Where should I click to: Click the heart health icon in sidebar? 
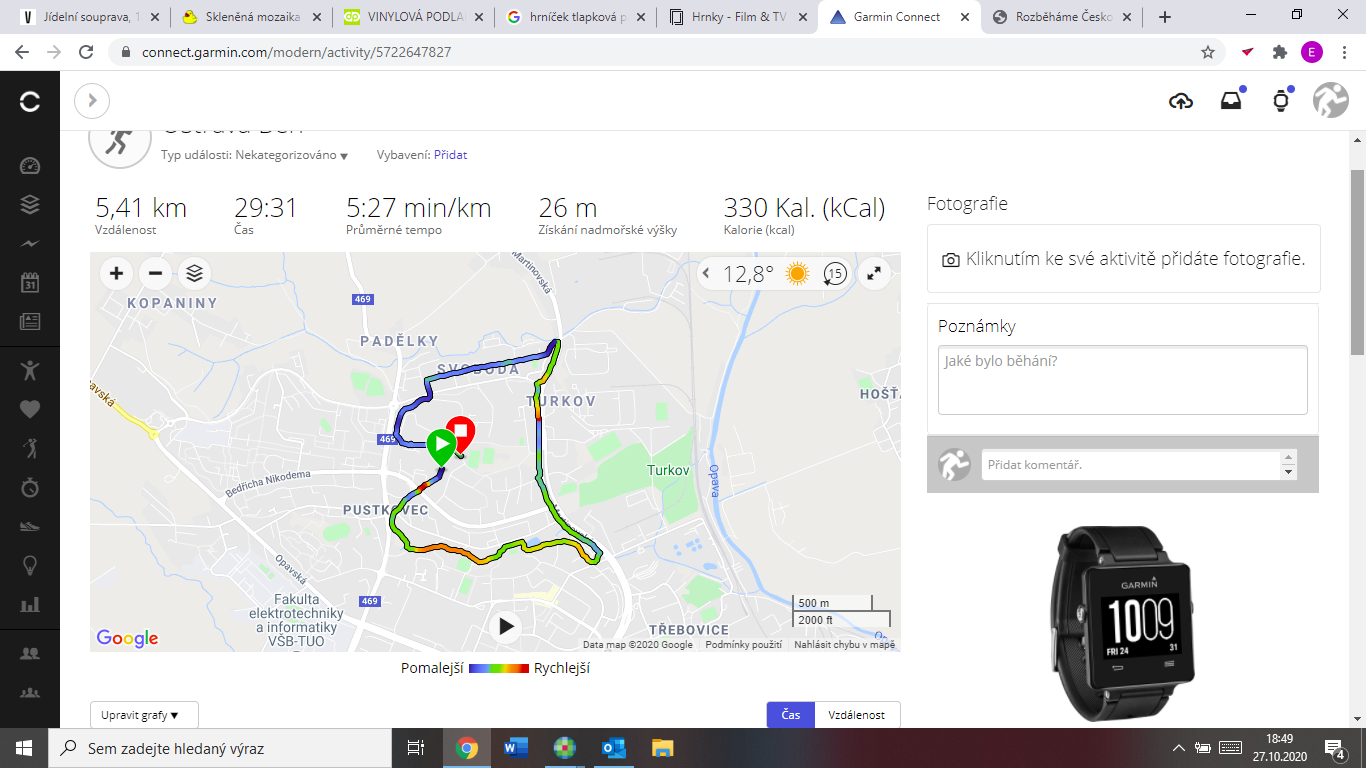pyautogui.click(x=30, y=408)
